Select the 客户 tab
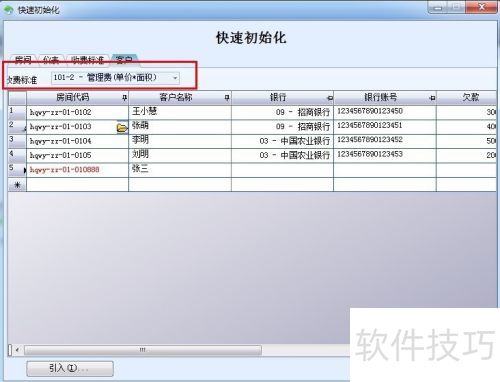The image size is (500, 382). [124, 59]
